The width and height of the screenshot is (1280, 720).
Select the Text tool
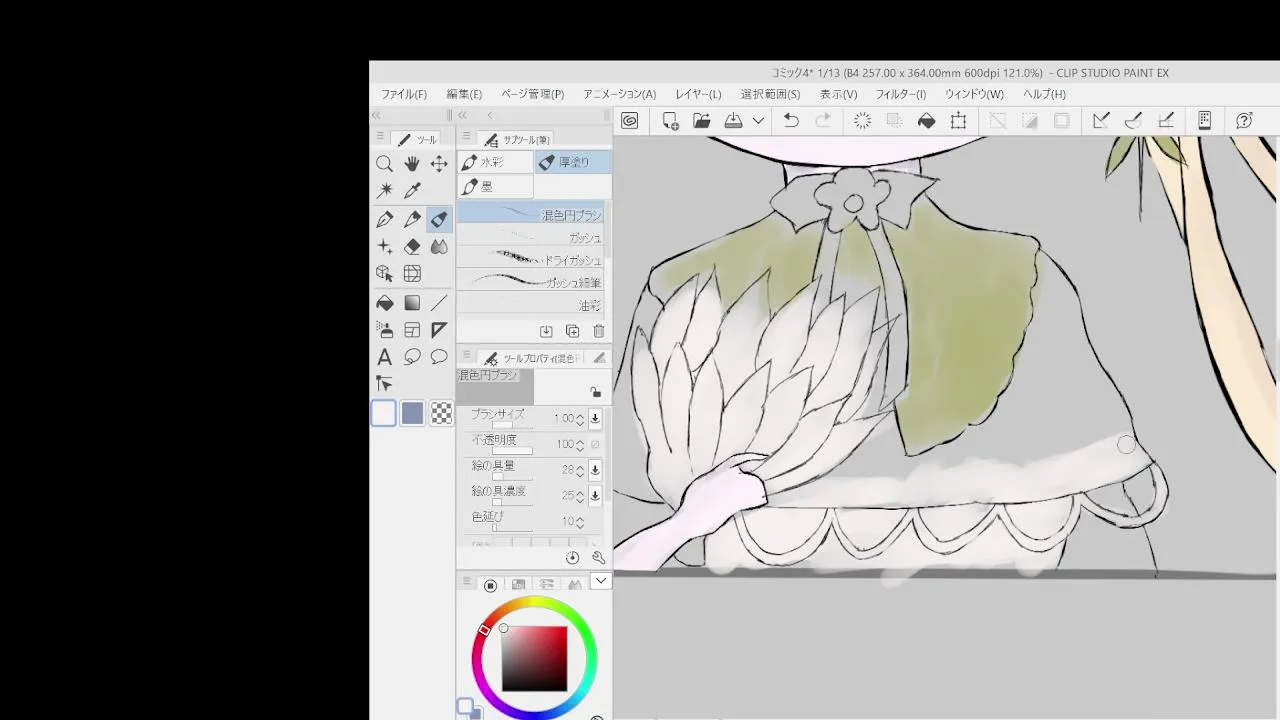384,357
